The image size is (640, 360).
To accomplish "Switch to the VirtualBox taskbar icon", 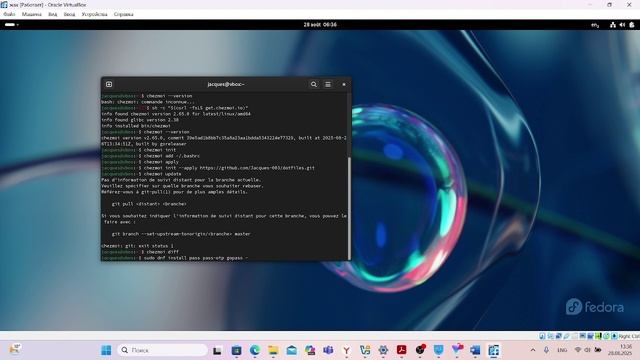I will click(493, 350).
